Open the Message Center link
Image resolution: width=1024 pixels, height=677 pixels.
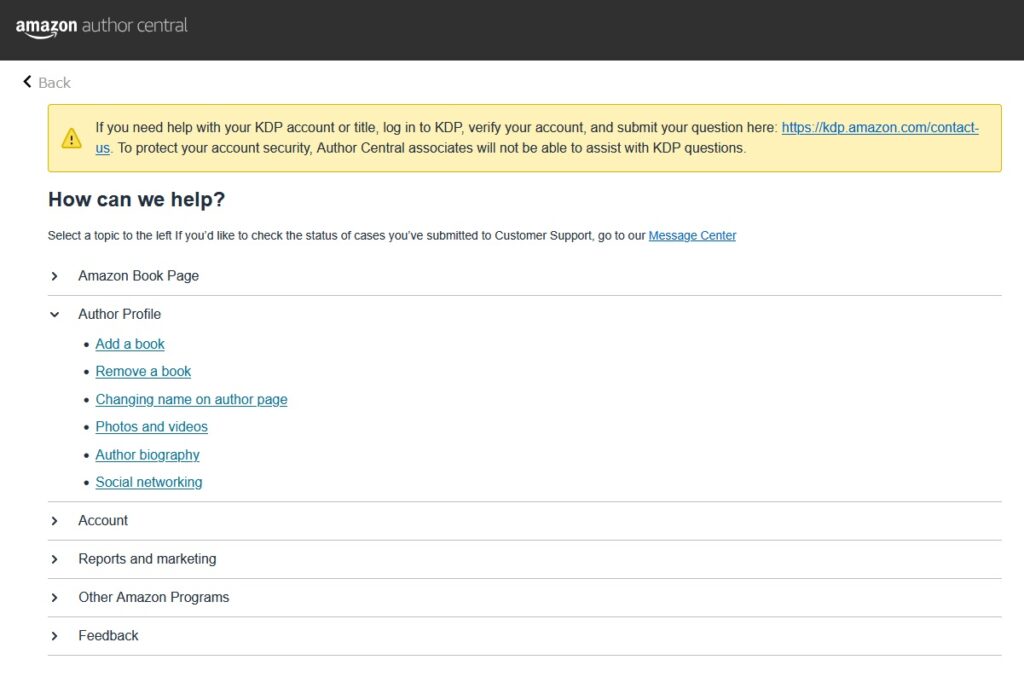click(x=692, y=236)
